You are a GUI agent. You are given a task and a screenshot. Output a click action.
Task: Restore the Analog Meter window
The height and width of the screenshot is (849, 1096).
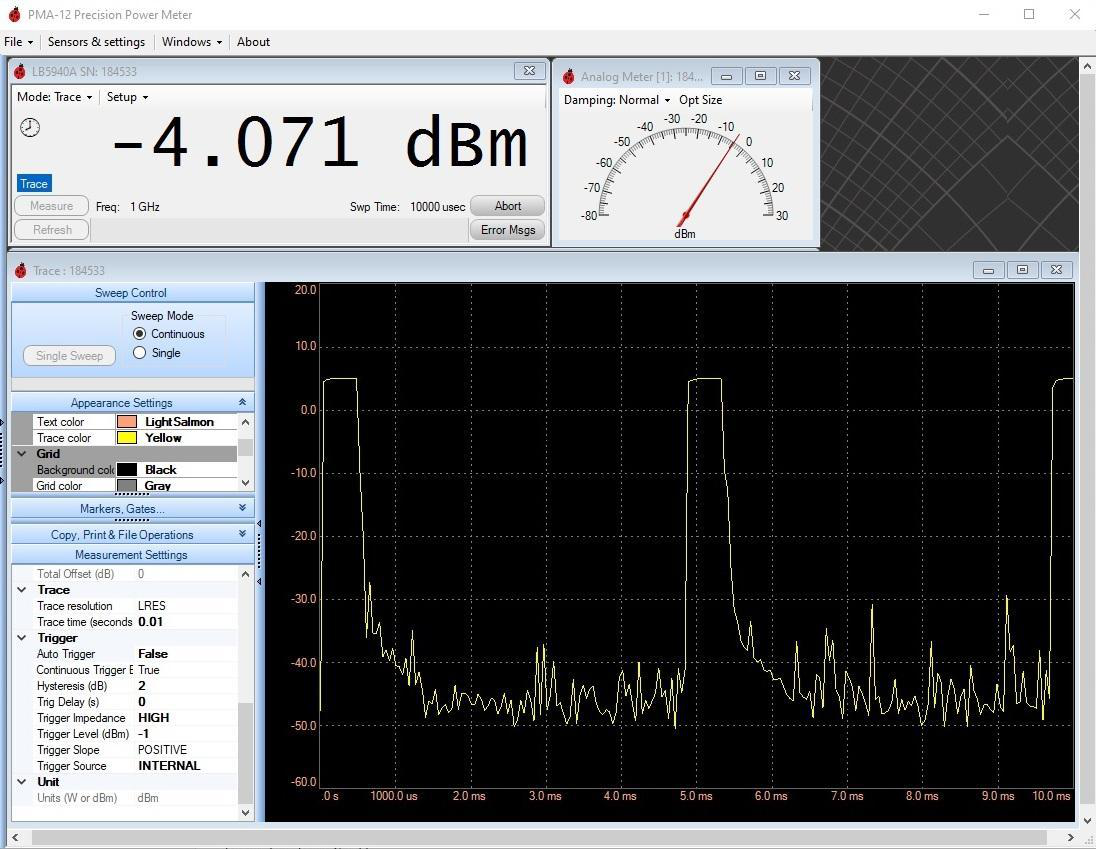760,75
